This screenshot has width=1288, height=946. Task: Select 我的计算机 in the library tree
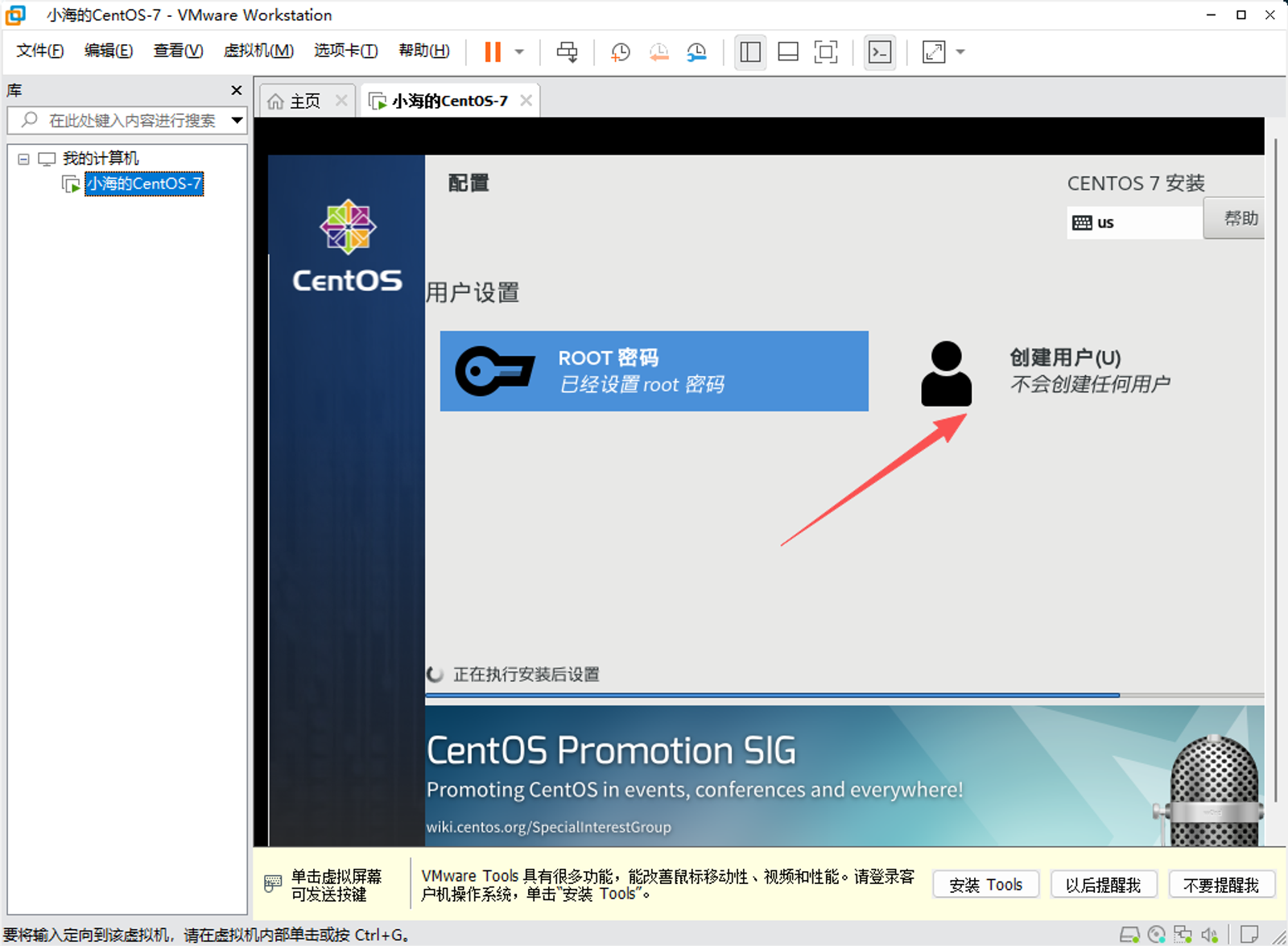(x=101, y=159)
